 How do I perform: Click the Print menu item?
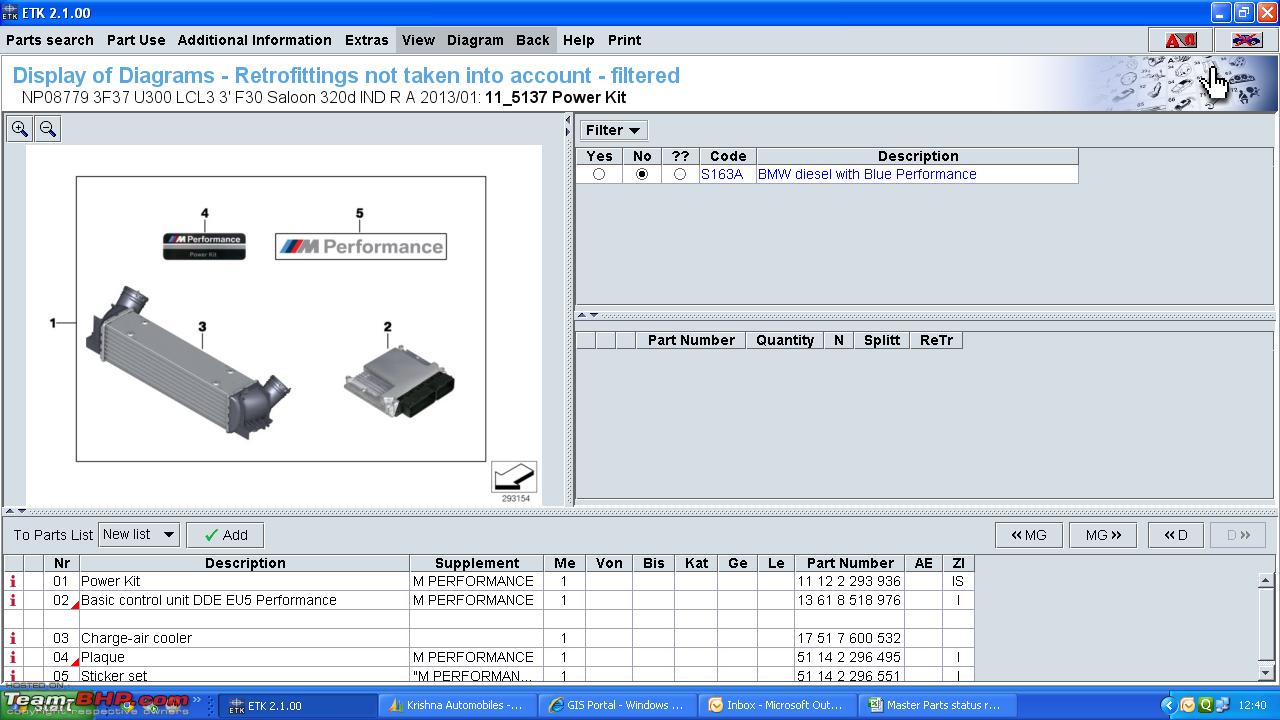point(625,40)
